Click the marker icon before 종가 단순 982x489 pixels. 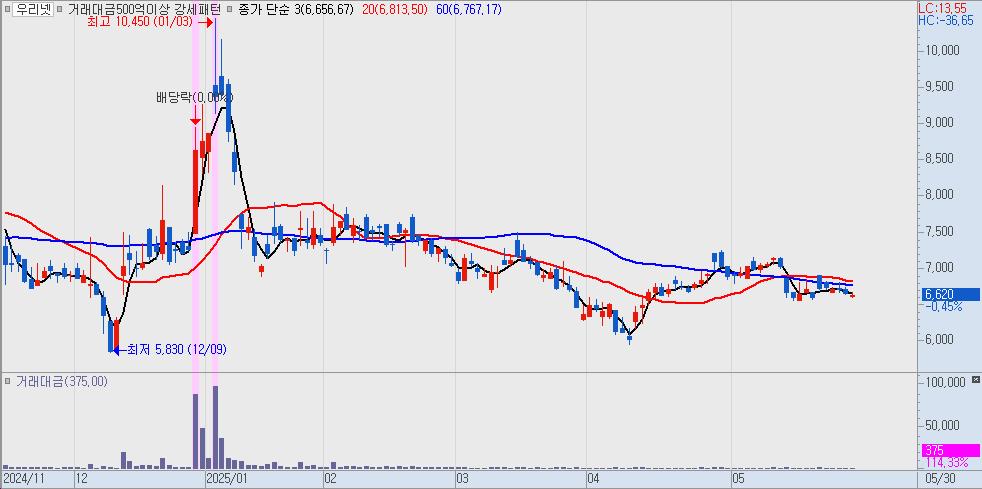(231, 9)
